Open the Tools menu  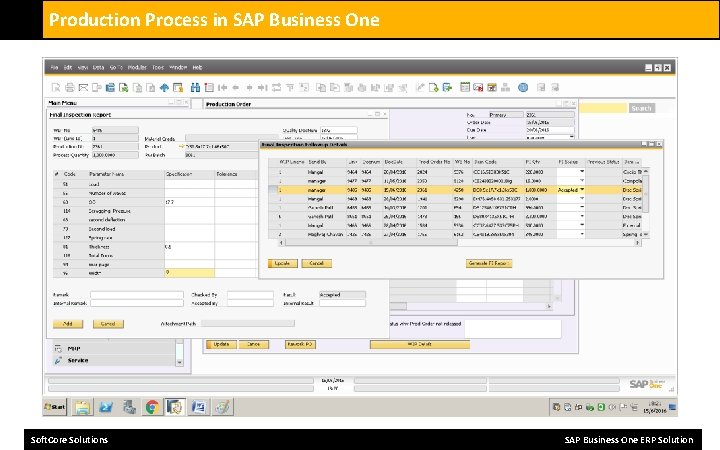158,68
